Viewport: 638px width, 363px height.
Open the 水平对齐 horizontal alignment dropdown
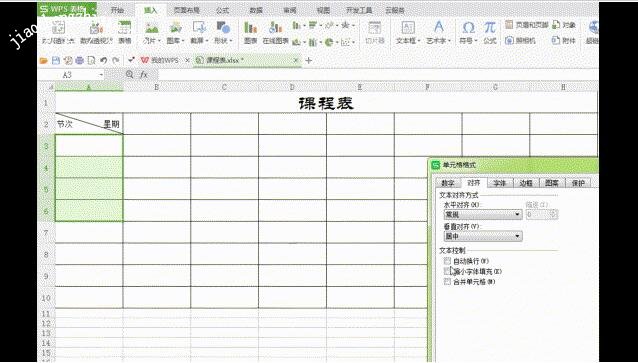point(483,214)
